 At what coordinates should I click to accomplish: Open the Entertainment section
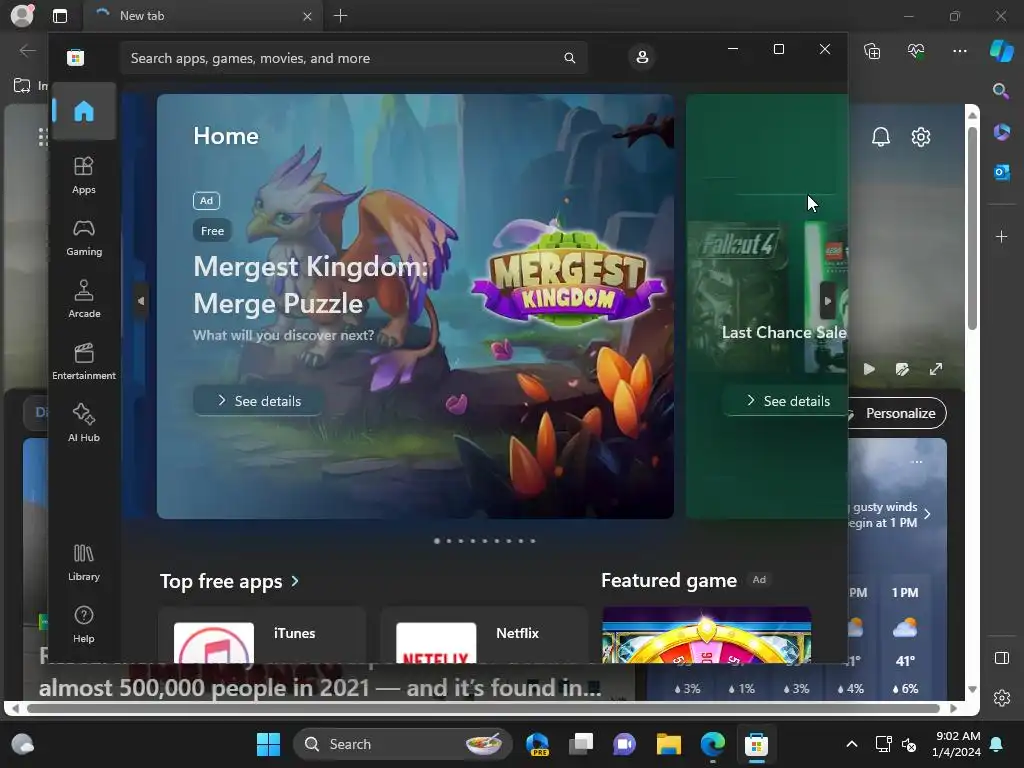tap(84, 361)
